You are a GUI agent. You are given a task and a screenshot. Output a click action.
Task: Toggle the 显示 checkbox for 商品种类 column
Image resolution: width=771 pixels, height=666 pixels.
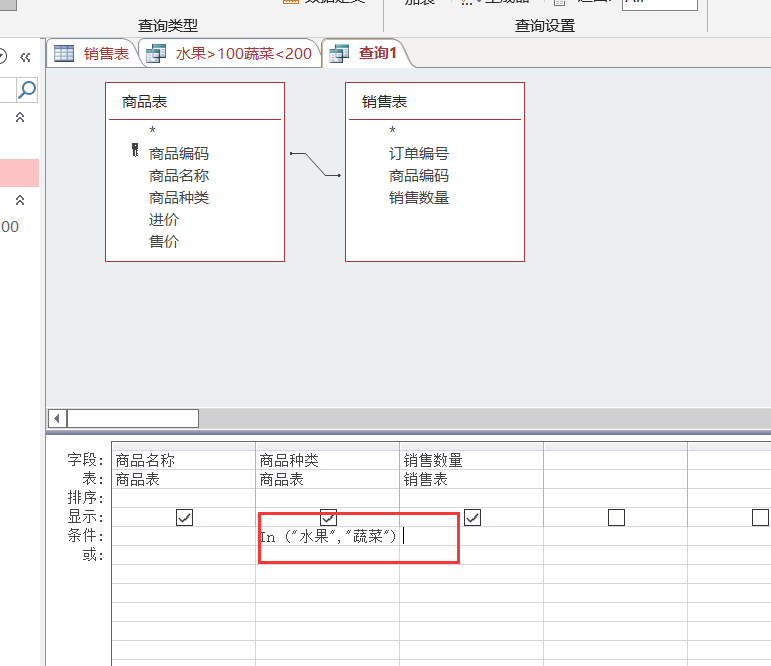point(328,517)
